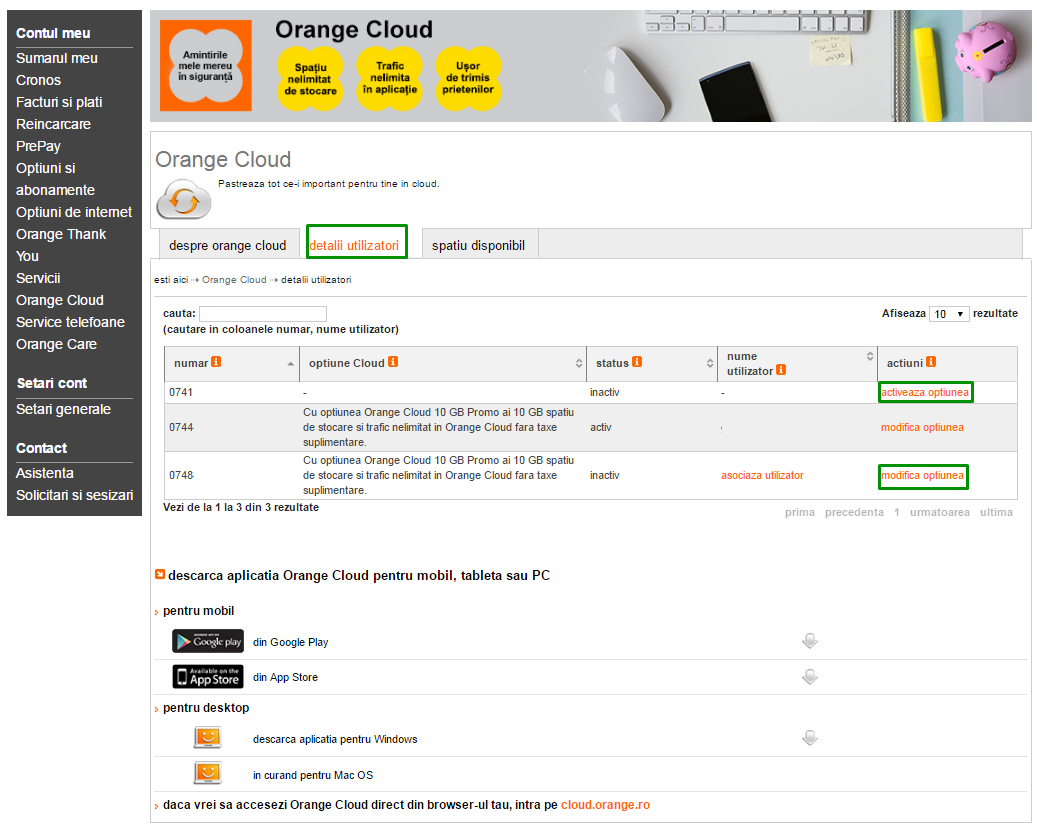1037x827 pixels.
Task: Click the download icon for Google Play
Action: (810, 641)
